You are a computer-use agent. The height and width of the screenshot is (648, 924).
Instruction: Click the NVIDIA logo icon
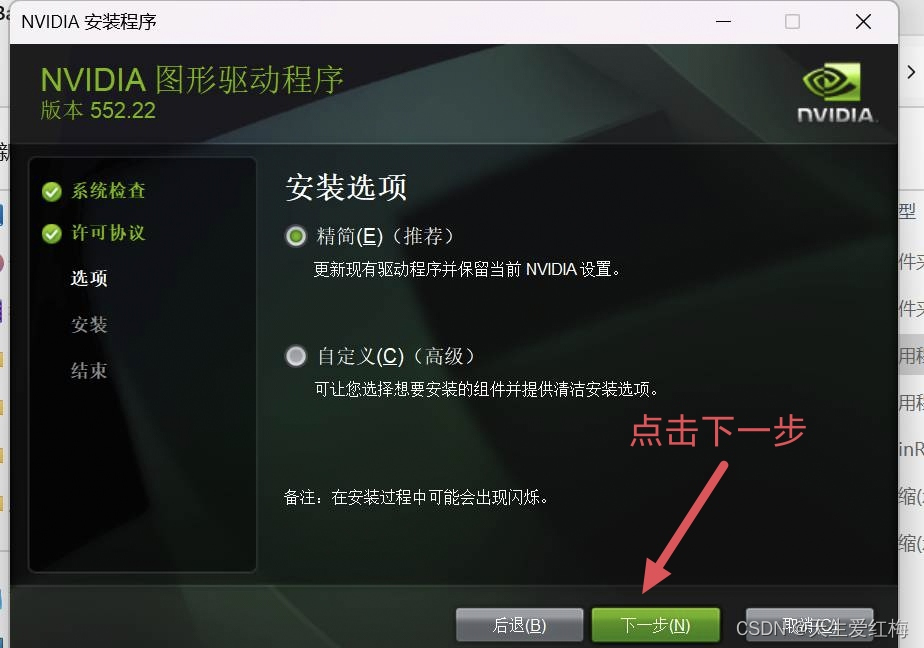click(834, 92)
